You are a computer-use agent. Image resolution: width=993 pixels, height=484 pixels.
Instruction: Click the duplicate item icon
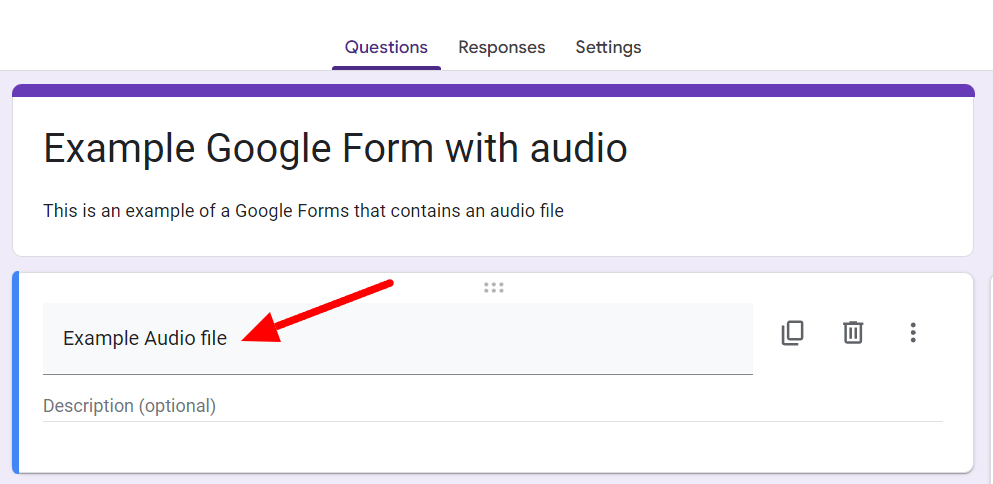[792, 333]
